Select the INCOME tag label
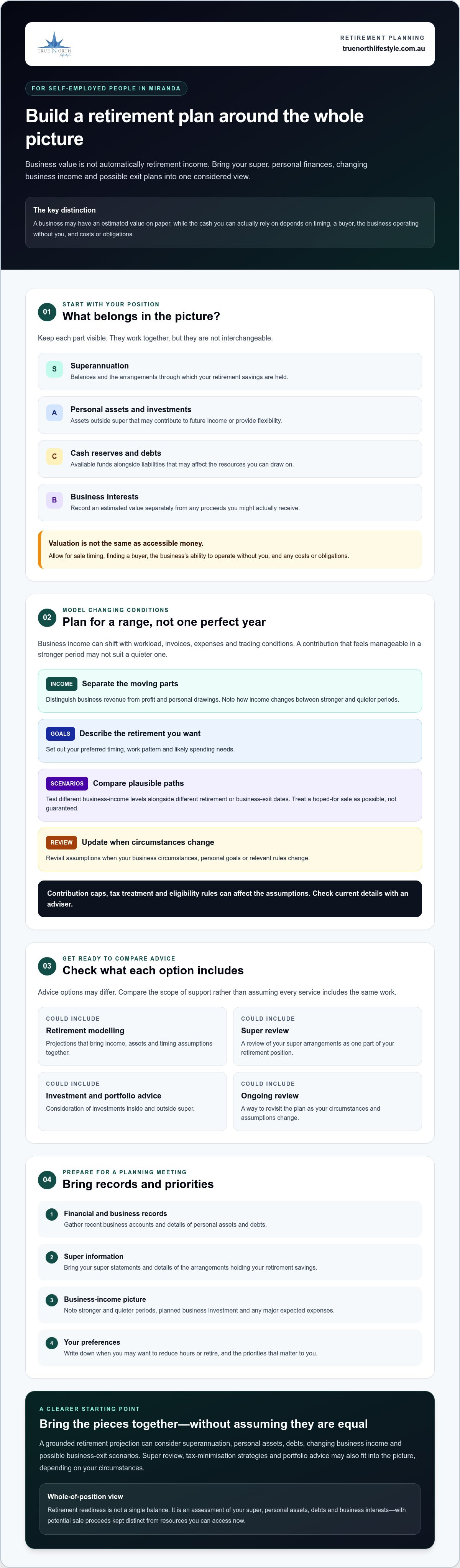The width and height of the screenshot is (460, 1568). 62,684
